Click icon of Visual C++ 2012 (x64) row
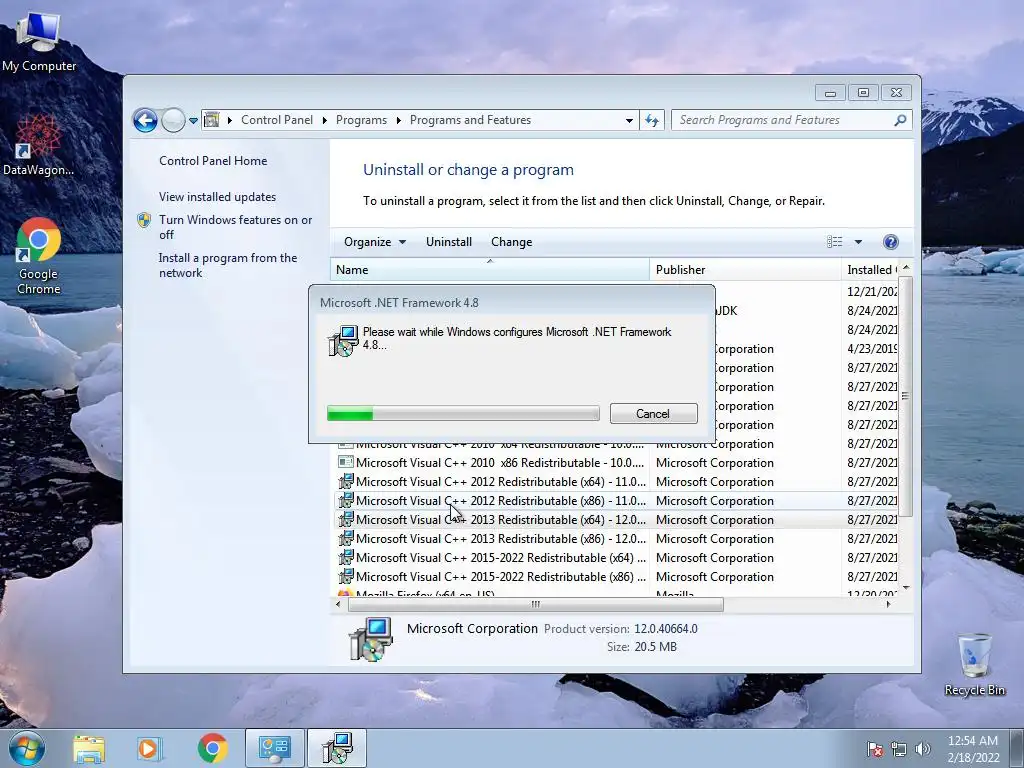The image size is (1024, 768). pos(345,481)
